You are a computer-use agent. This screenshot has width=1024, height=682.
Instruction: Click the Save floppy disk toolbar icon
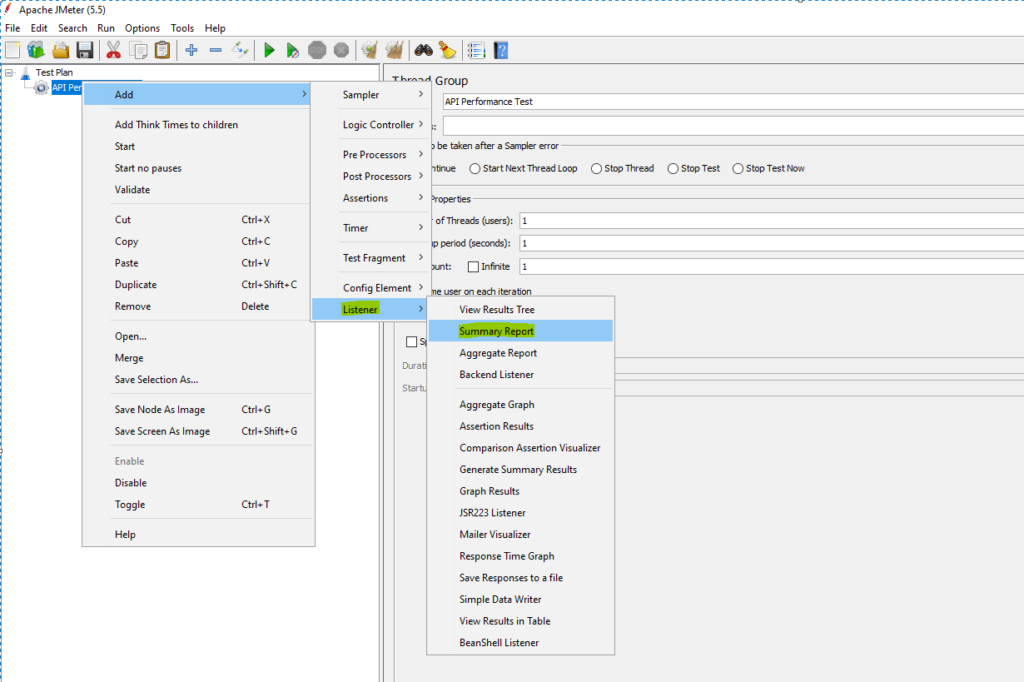click(x=86, y=50)
